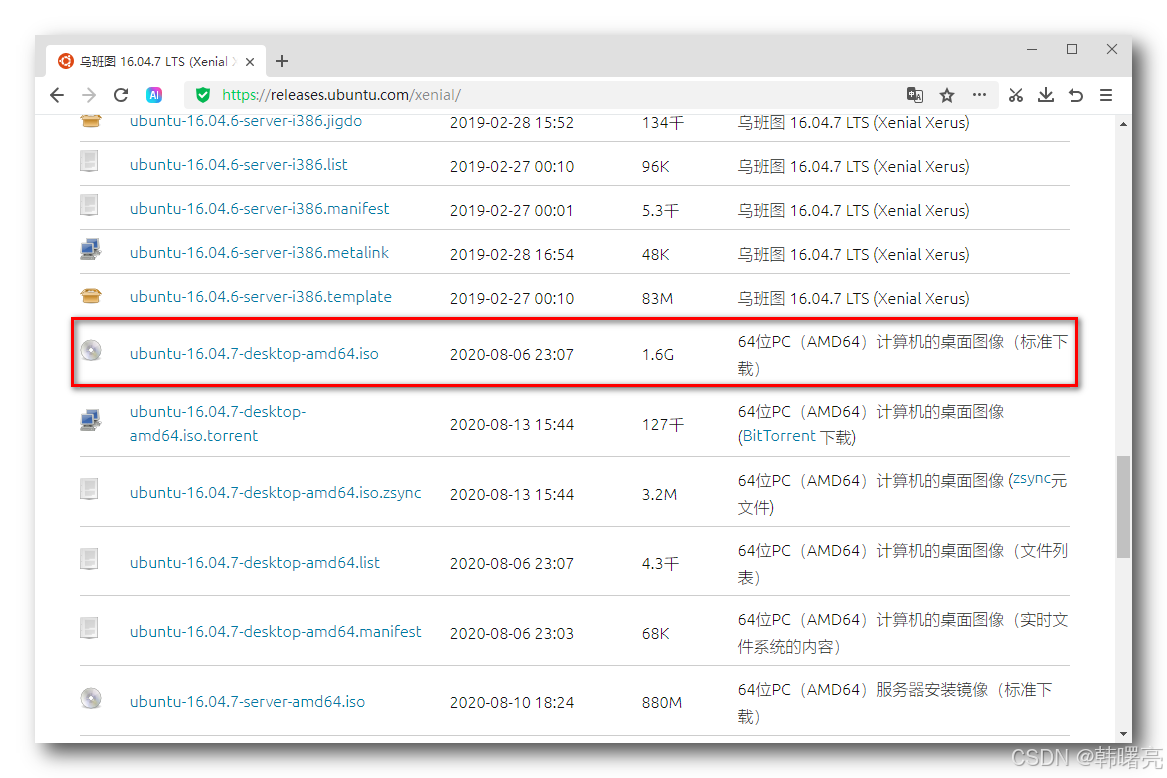
Task: Click file icon beside desktop-amd64.iso.zsync
Action: coord(89,489)
